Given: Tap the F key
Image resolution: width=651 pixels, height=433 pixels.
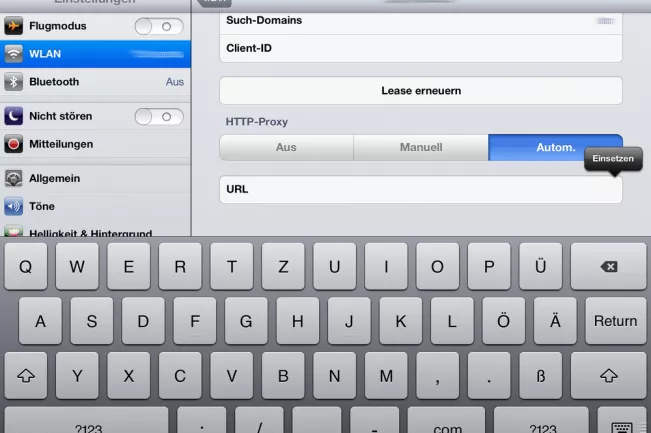Looking at the screenshot, I should 195,321.
